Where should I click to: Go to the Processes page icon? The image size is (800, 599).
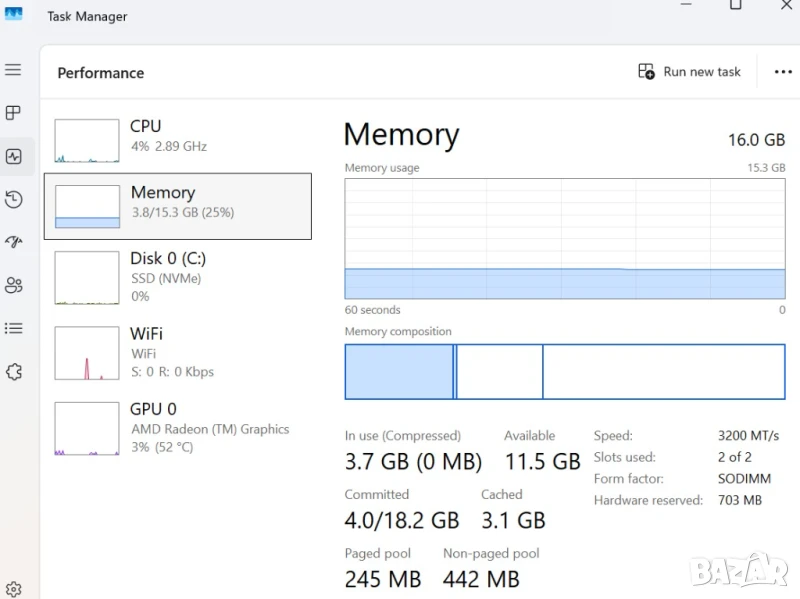pyautogui.click(x=13, y=113)
